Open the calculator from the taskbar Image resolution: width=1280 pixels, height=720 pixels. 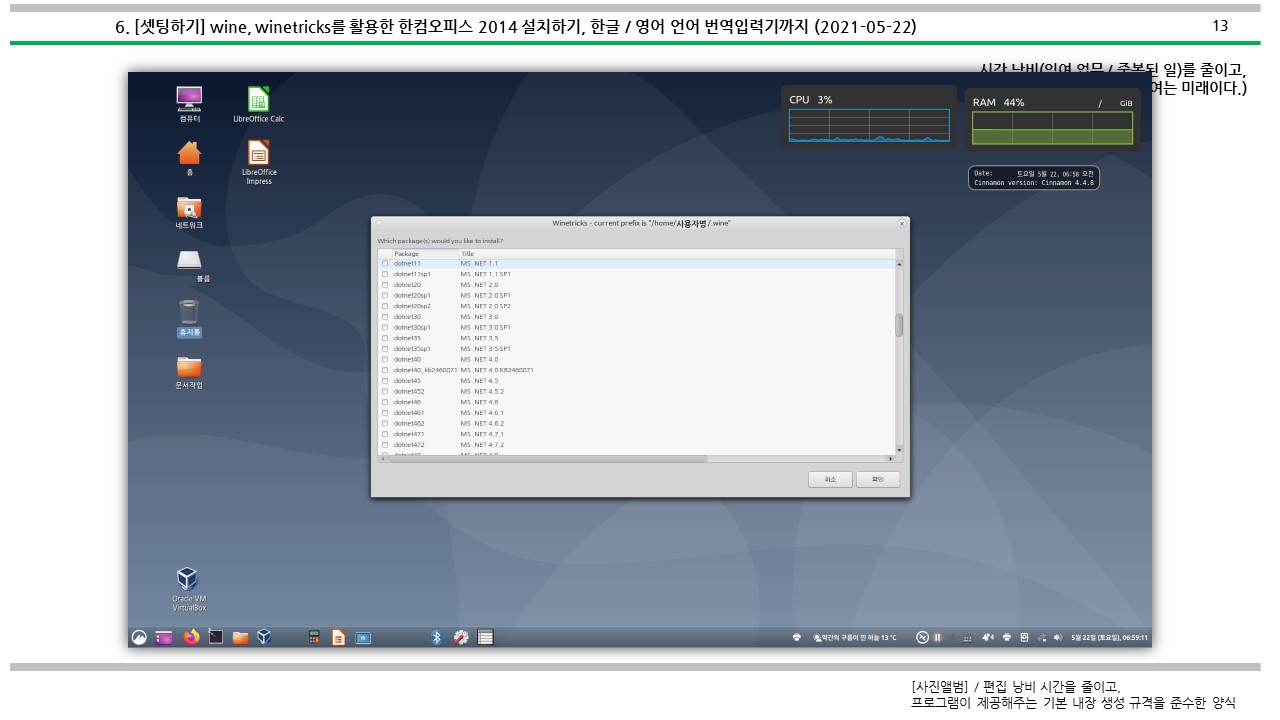(314, 637)
